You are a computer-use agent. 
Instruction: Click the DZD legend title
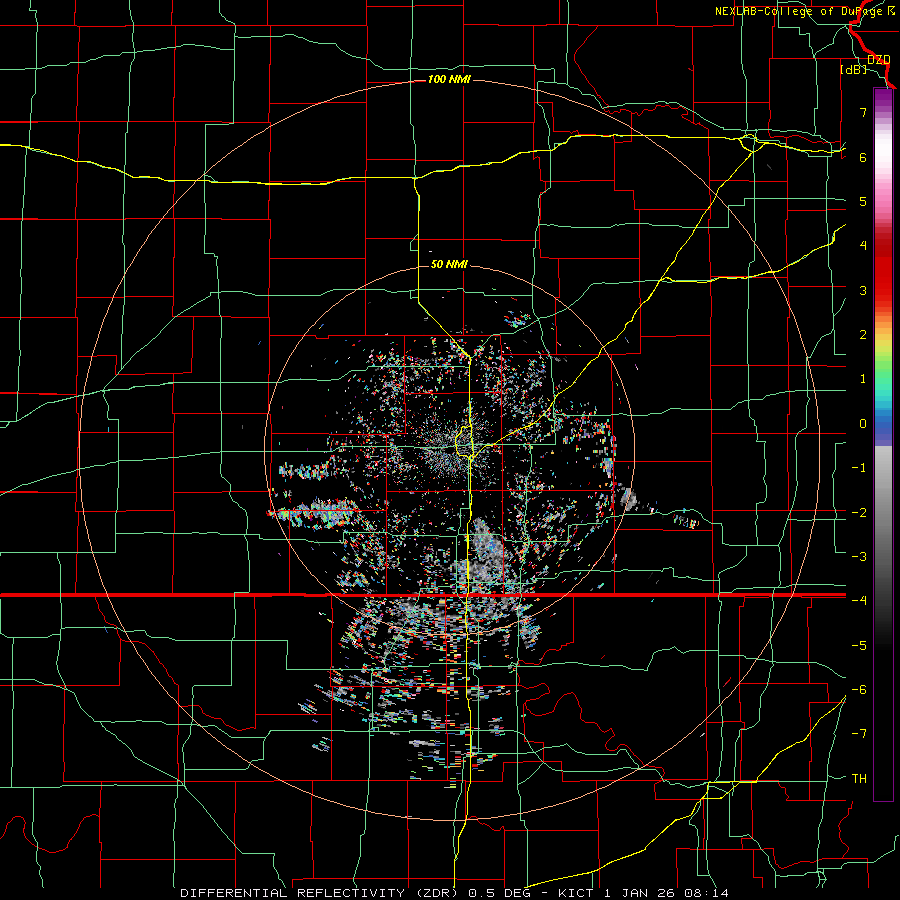pyautogui.click(x=878, y=60)
